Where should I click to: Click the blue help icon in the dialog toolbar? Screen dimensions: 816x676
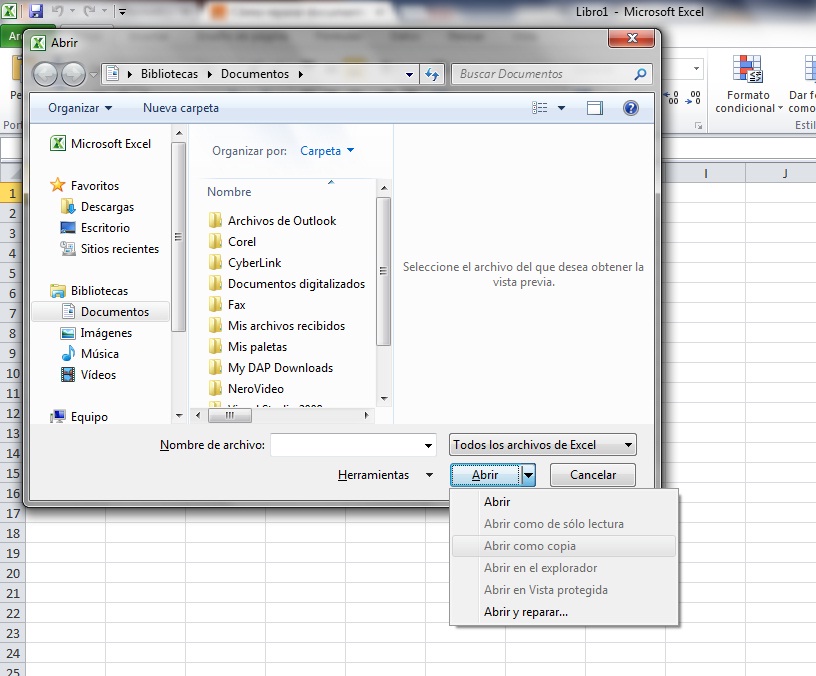630,108
